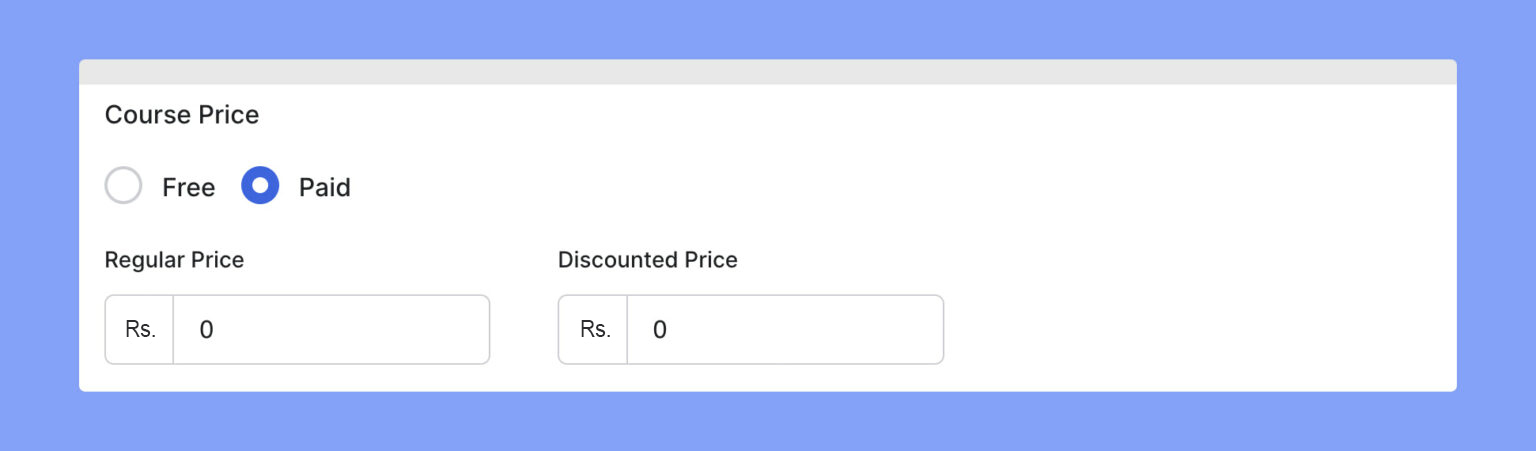Click the "Course Price" section heading

182,115
